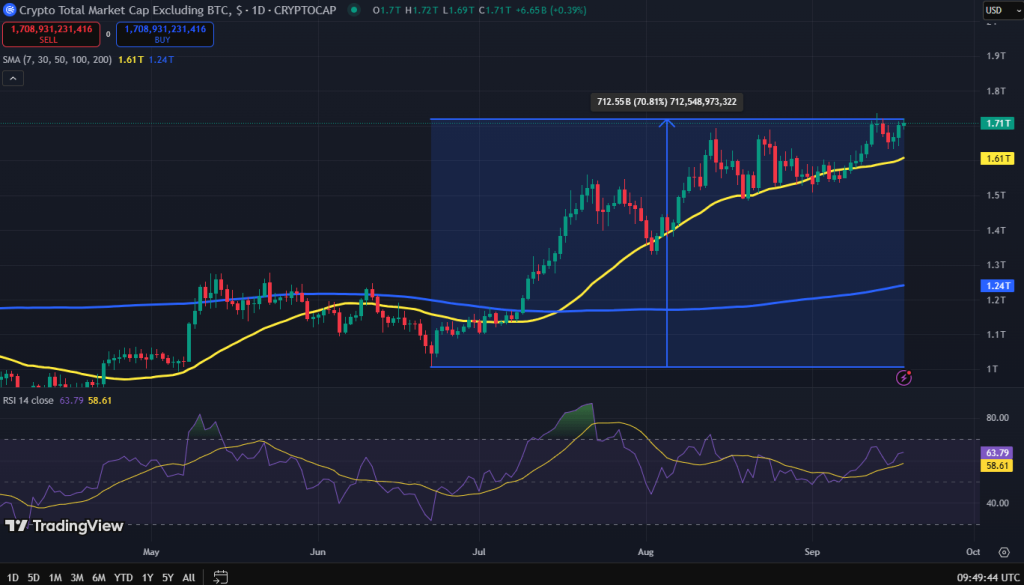Click the CRYPTOCAP symbol logo icon
Screen dimensions: 1024x585
(x=9, y=10)
